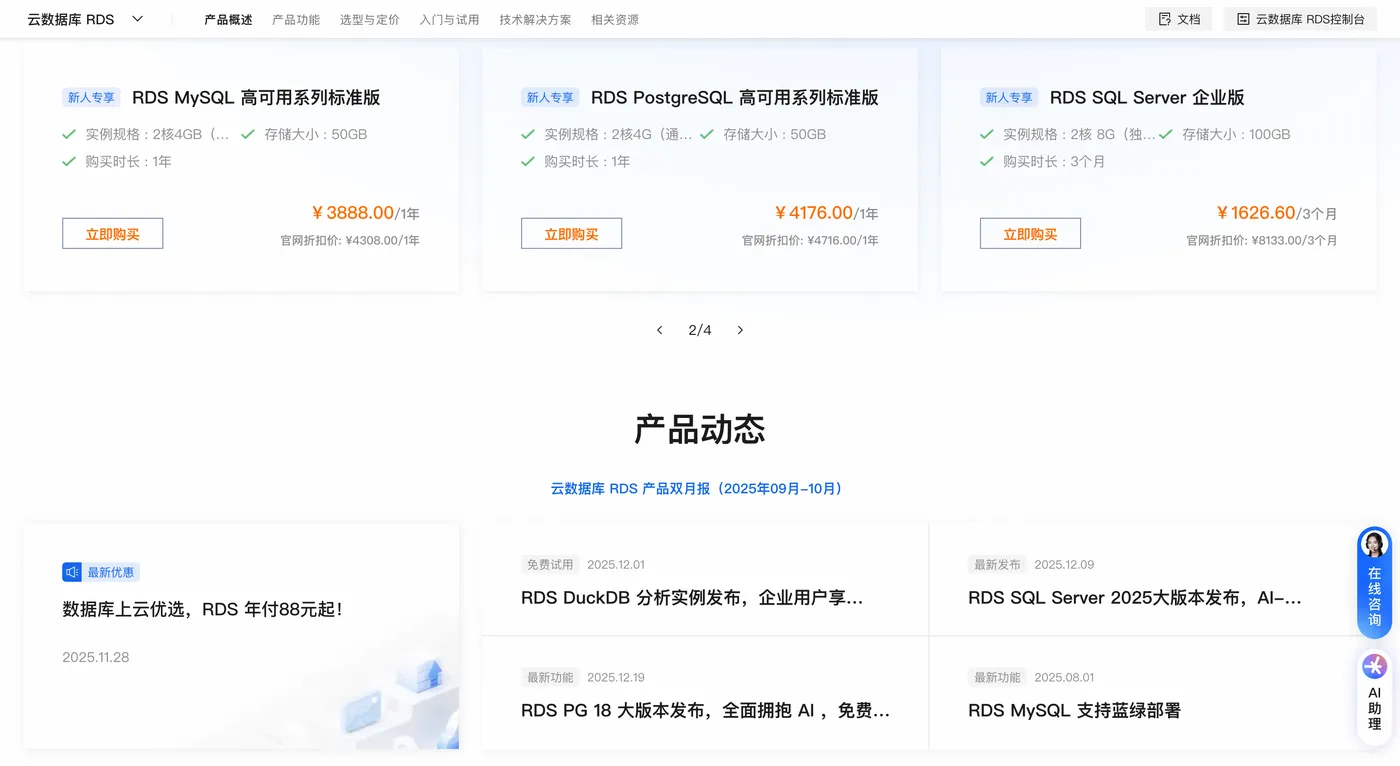The image size is (1400, 766).
Task: Open the 产品概述 tab
Action: point(228,19)
